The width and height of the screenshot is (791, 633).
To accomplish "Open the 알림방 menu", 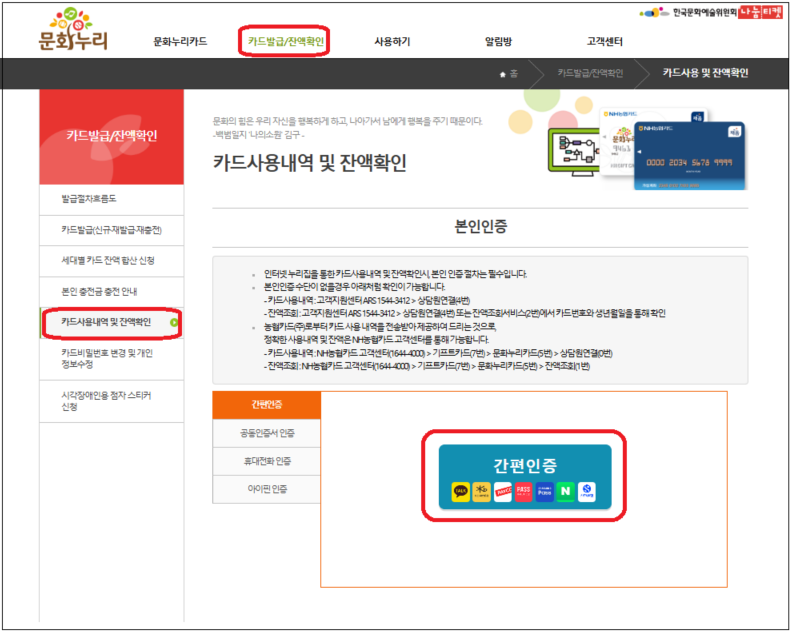I will coord(498,41).
